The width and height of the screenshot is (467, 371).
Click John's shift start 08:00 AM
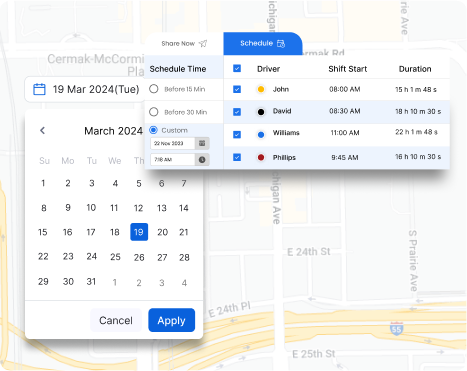coord(345,89)
